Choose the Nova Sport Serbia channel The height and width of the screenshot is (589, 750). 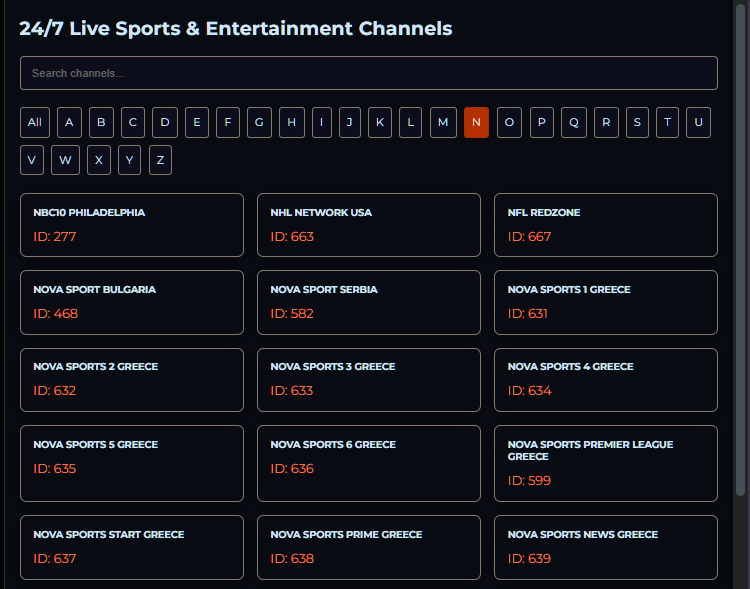click(368, 302)
